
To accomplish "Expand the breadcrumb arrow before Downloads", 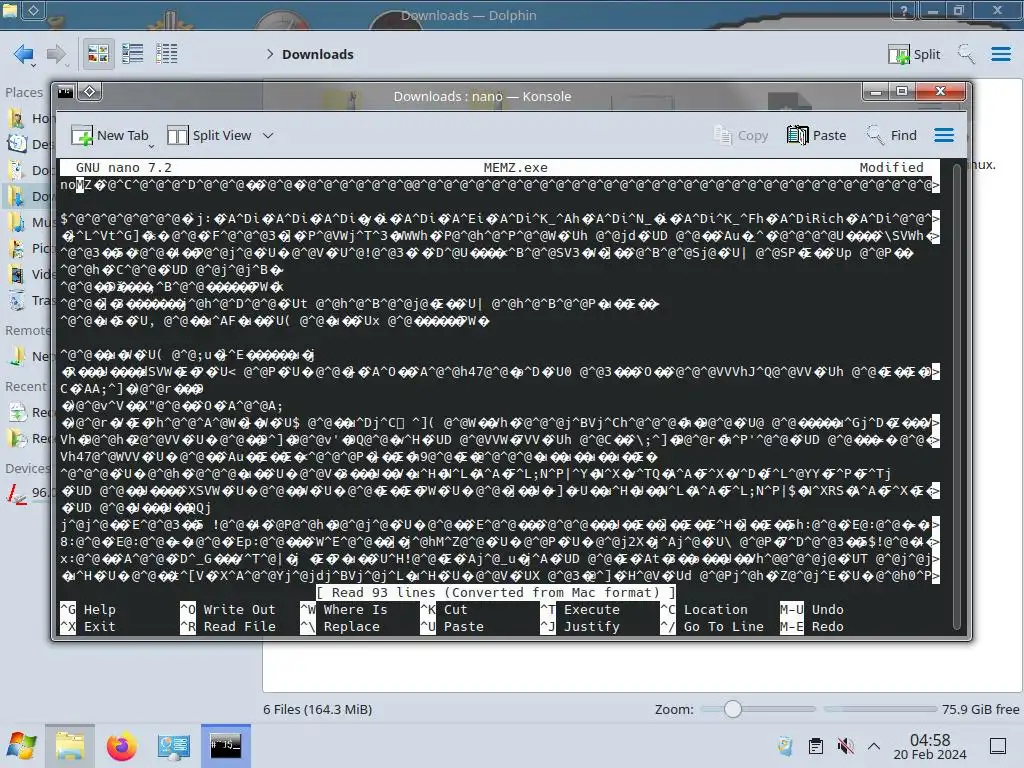I will tap(270, 54).
